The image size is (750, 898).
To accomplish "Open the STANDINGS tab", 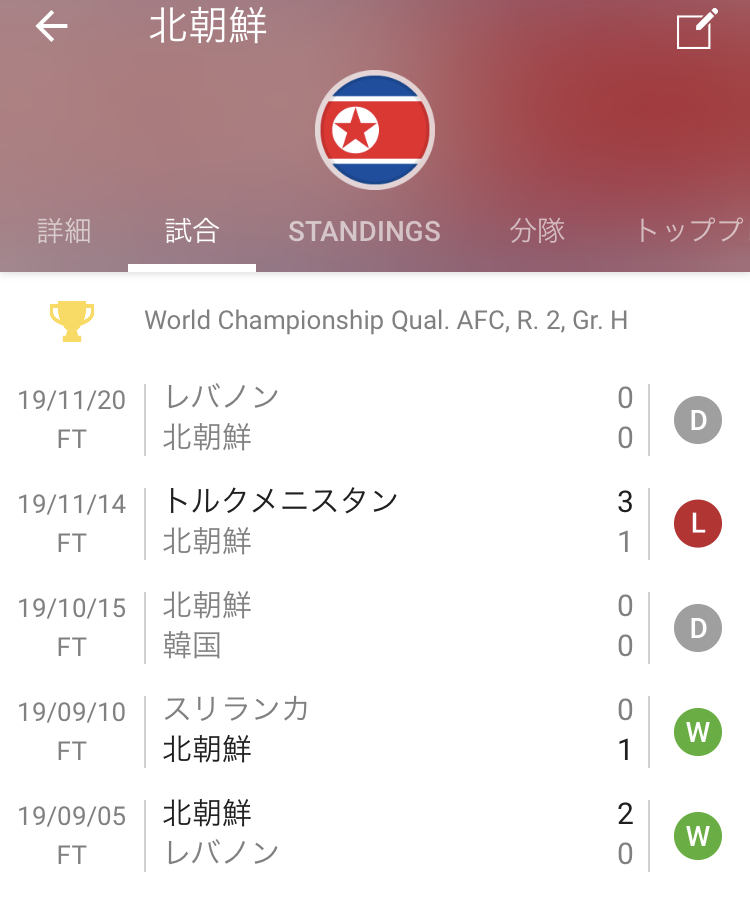I will tap(364, 232).
